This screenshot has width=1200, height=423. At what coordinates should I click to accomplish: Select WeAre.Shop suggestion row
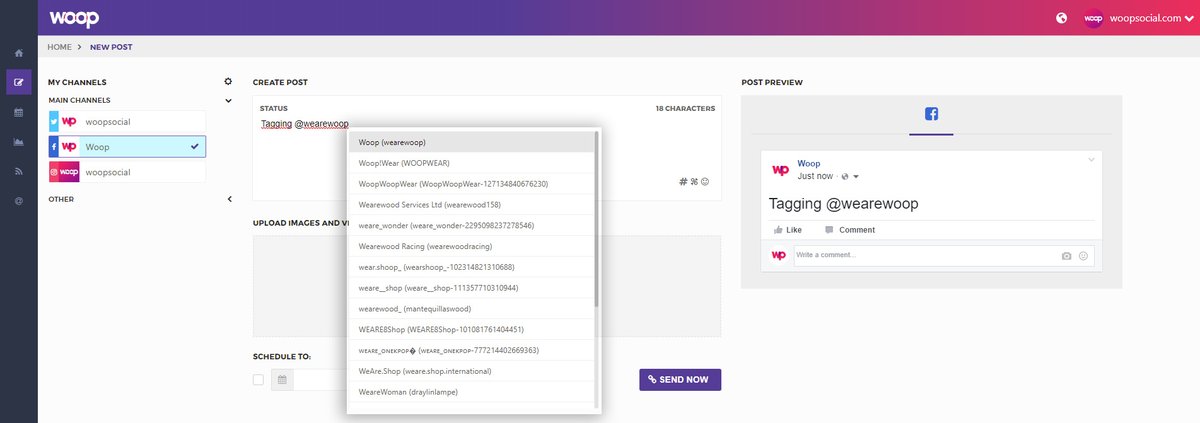[471, 371]
